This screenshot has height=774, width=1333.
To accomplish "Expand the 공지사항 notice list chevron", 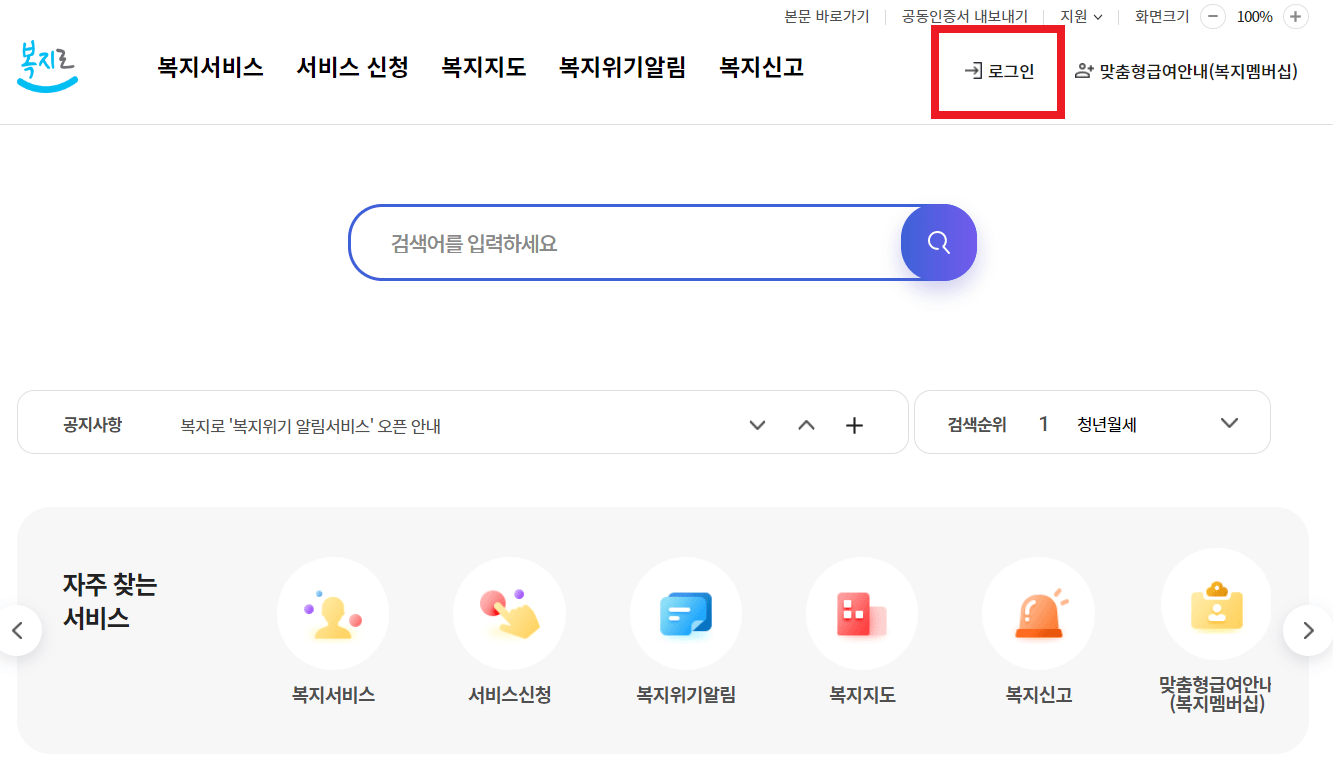I will [757, 424].
